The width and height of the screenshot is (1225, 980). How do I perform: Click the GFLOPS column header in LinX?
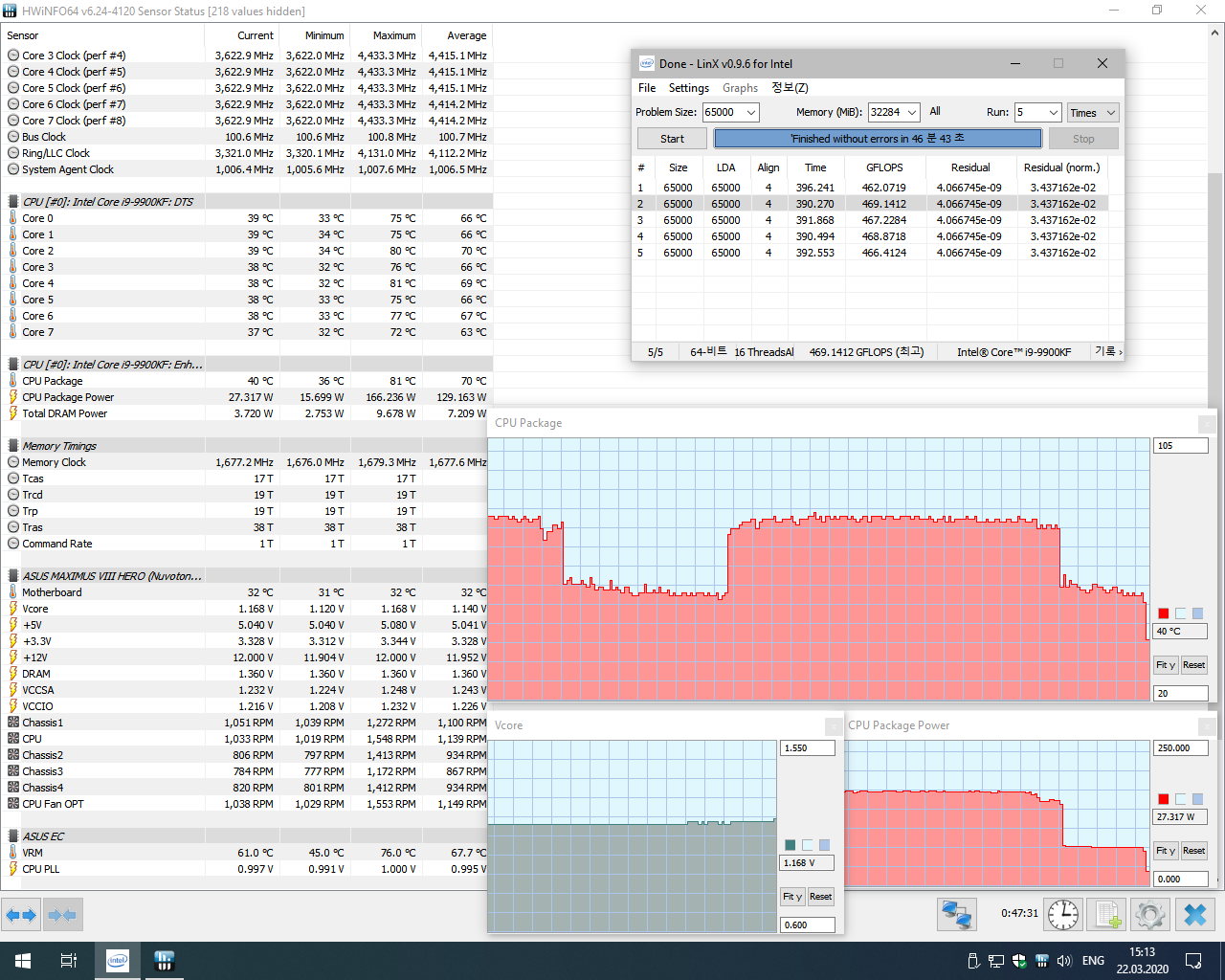click(884, 167)
